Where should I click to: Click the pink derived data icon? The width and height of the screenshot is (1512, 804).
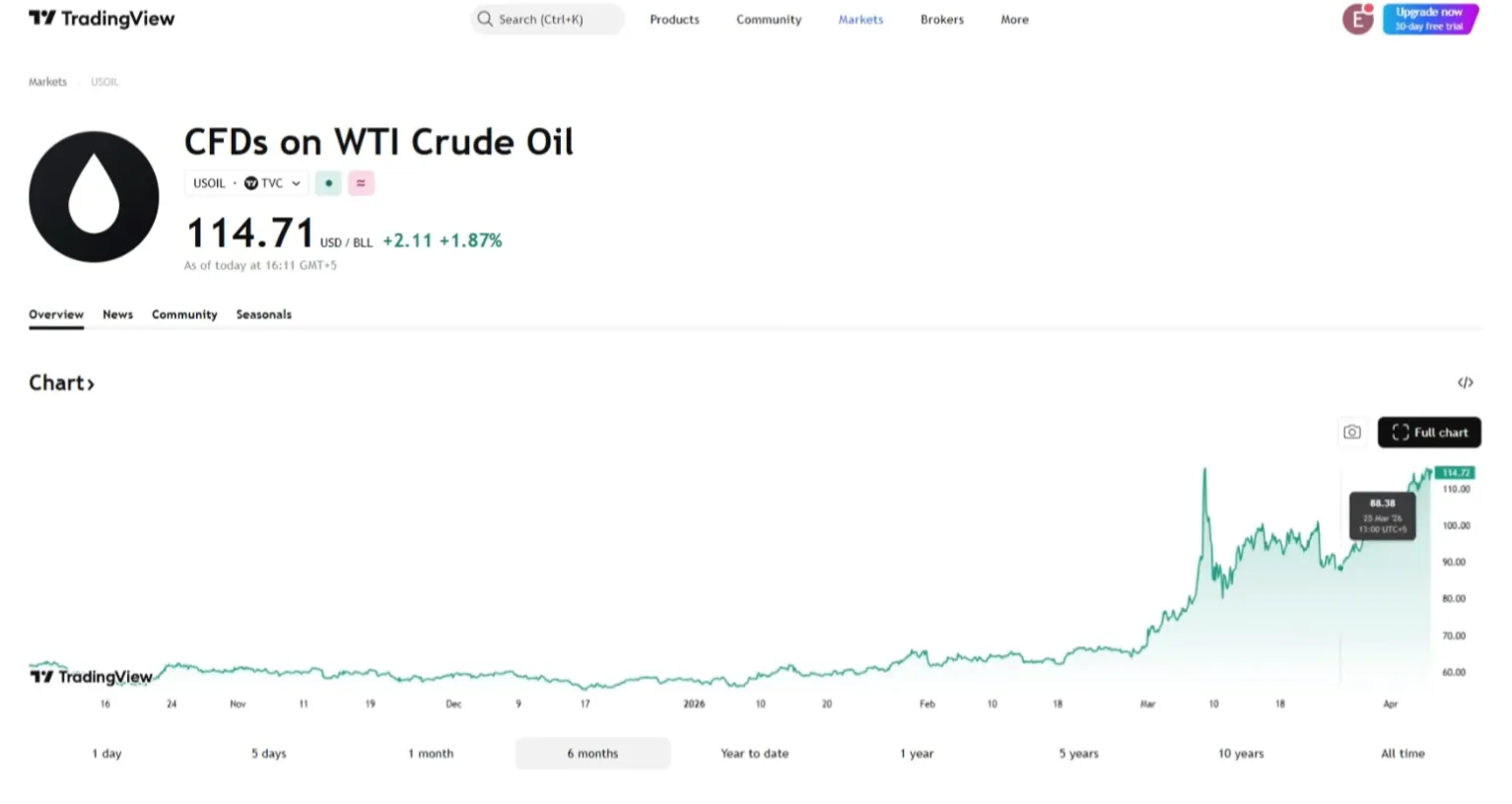coord(361,183)
